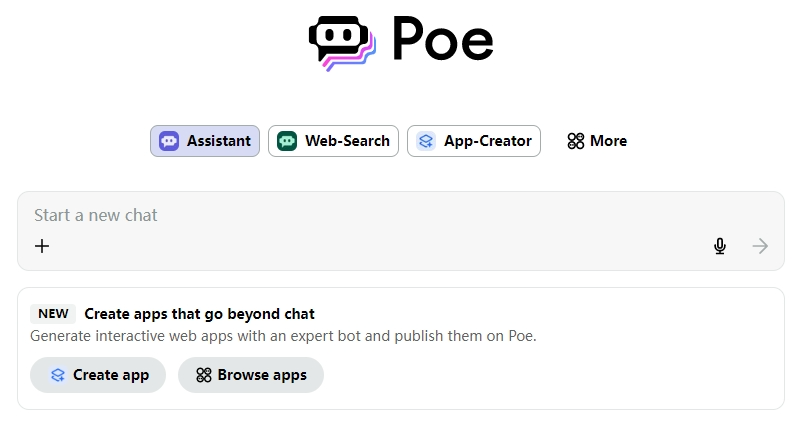Click the plus attach icon
Viewport: 804px width, 424px height.
(x=42, y=246)
